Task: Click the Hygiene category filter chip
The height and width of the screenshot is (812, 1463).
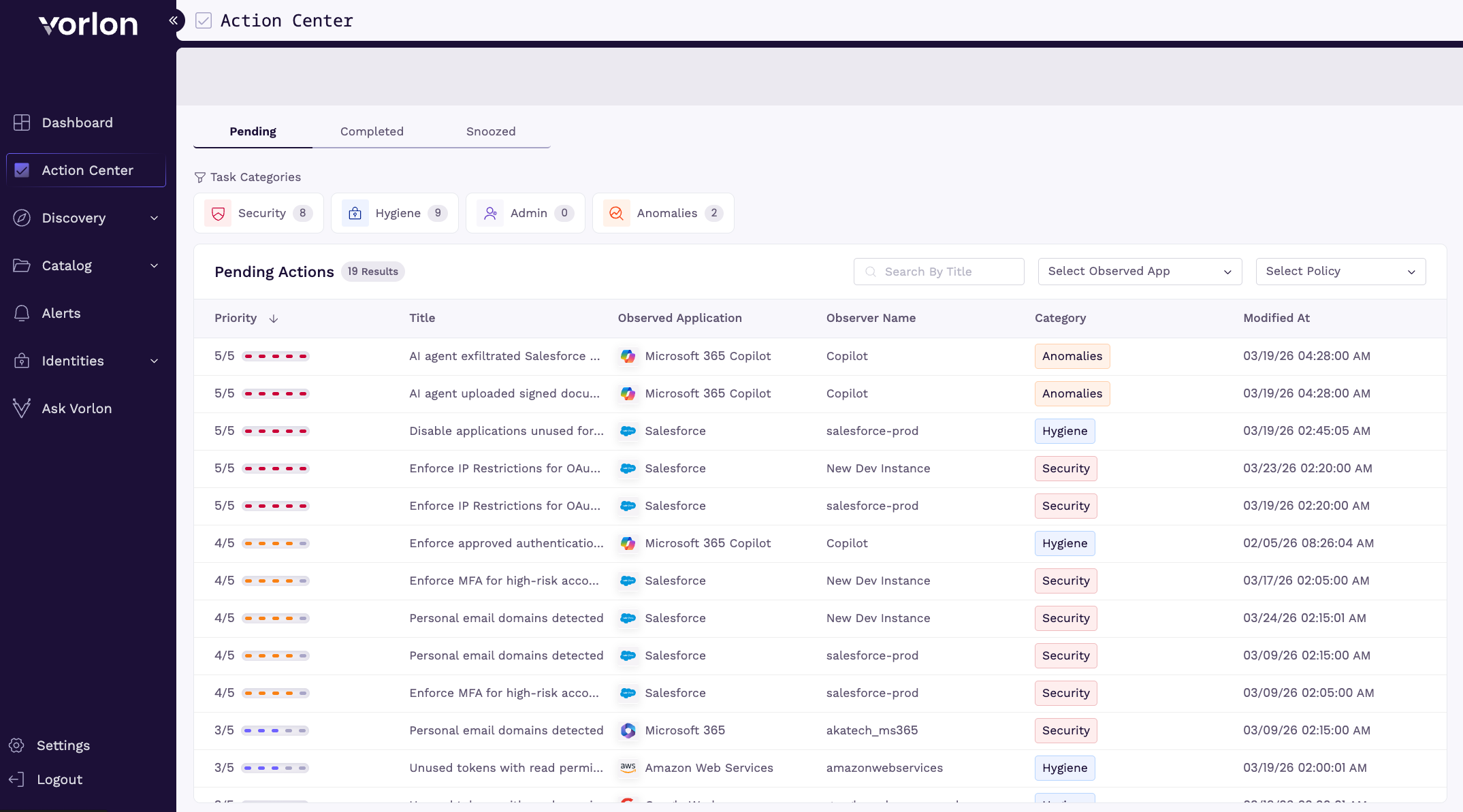Action: coord(394,213)
